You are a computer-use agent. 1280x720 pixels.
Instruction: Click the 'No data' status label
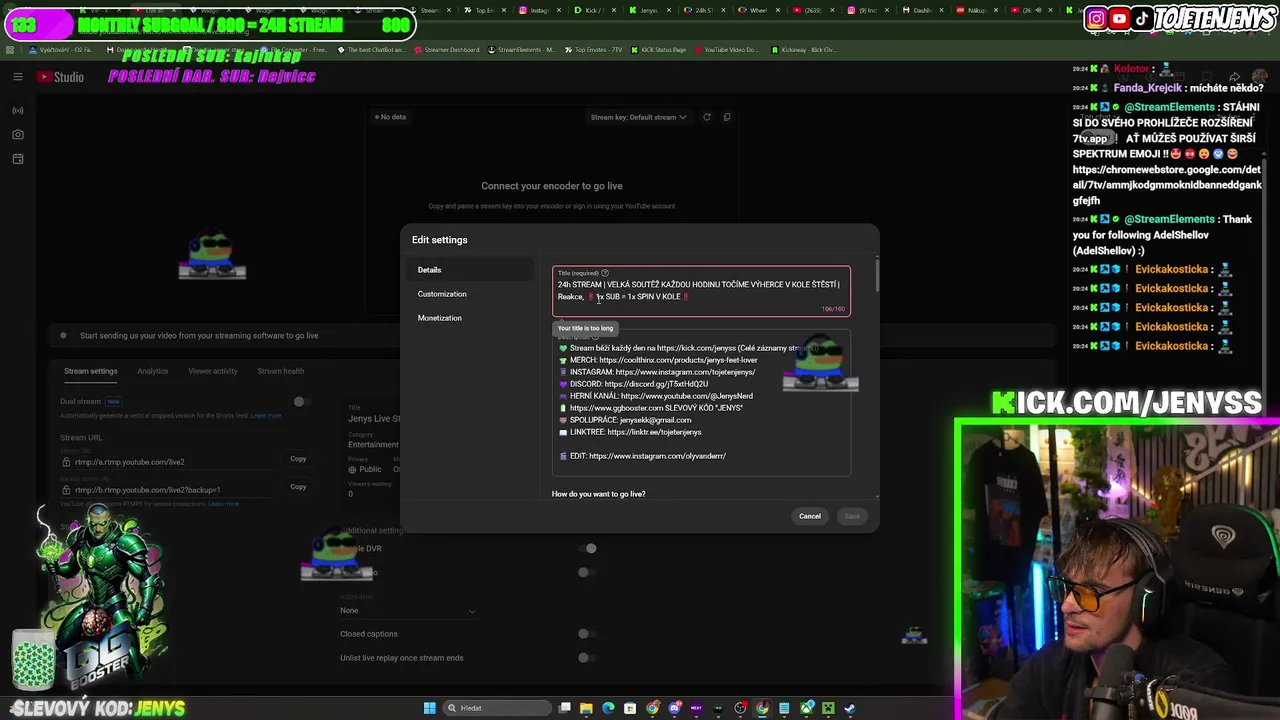[390, 117]
